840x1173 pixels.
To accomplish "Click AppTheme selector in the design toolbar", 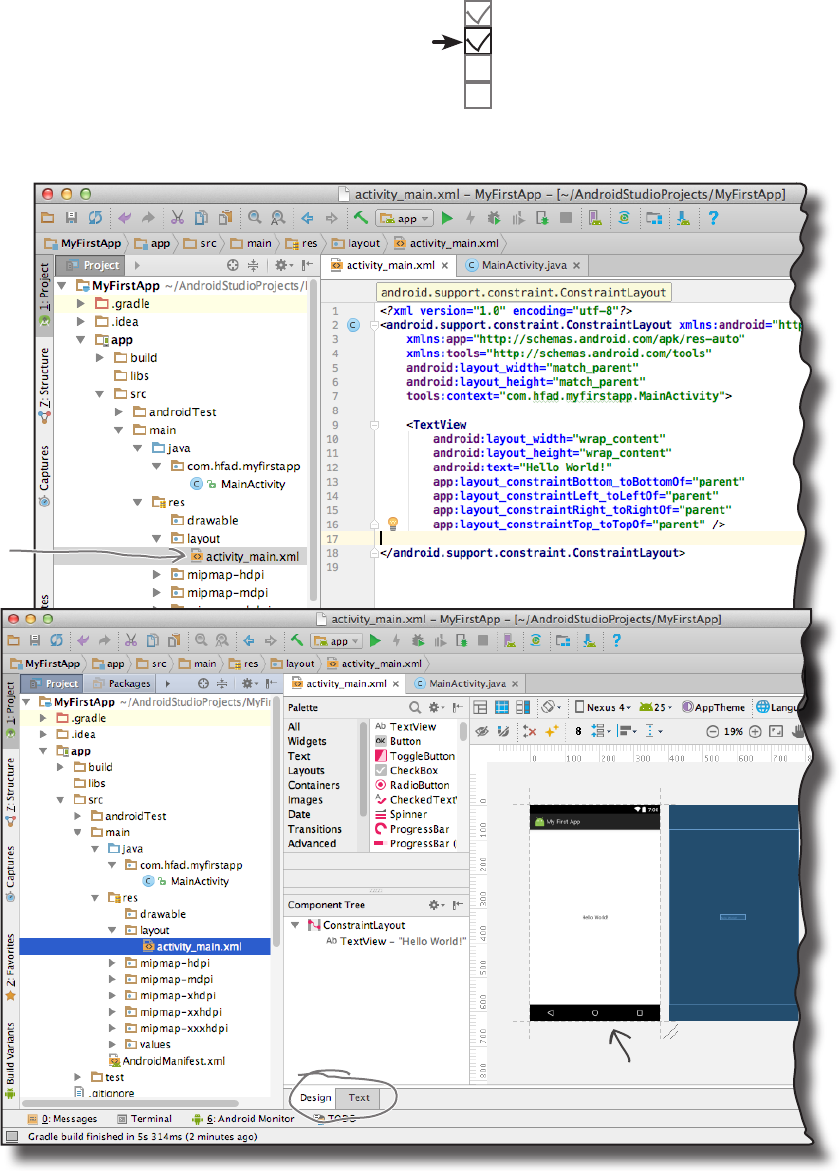I will click(714, 707).
